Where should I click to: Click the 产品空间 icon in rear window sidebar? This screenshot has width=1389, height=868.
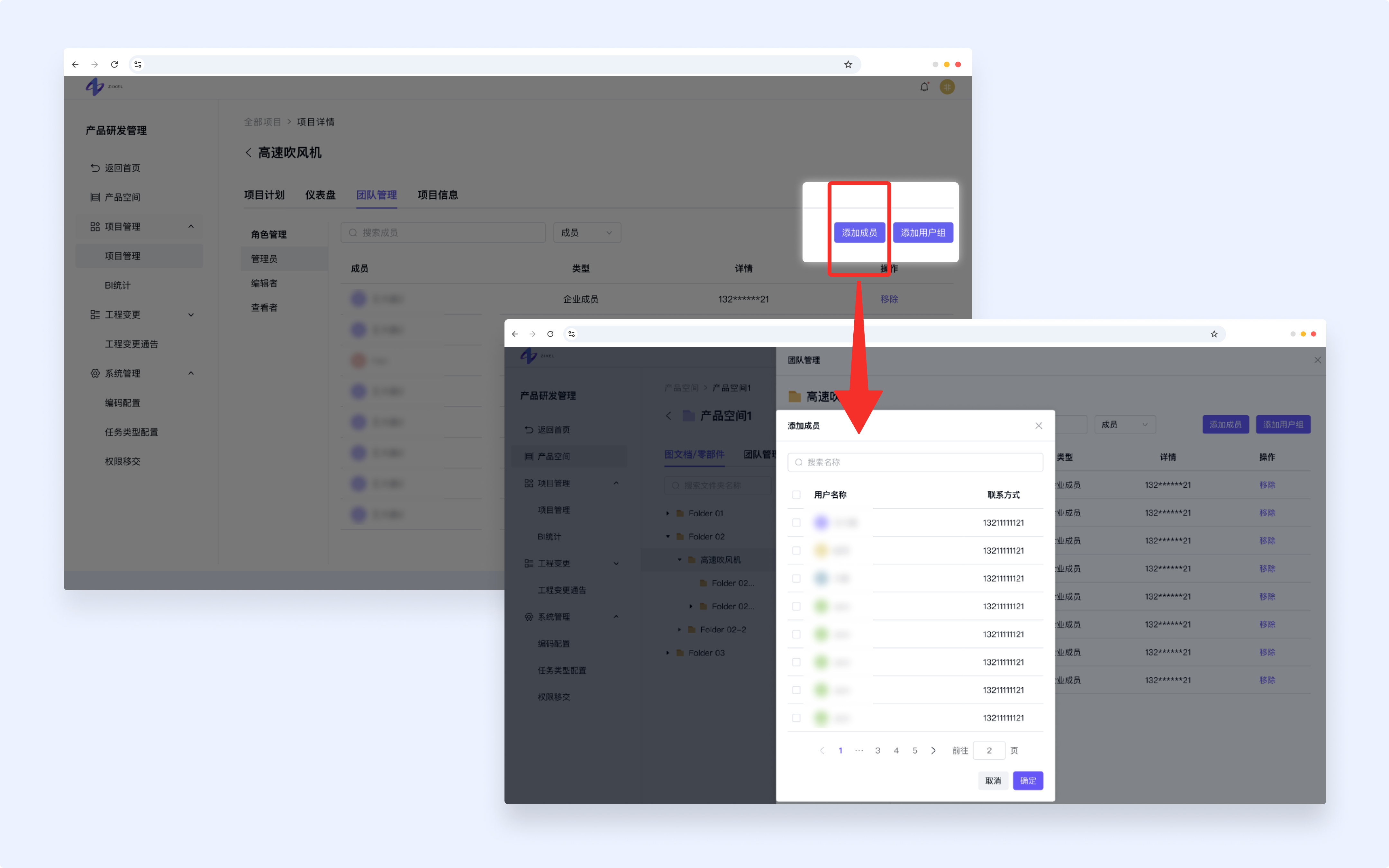(x=95, y=197)
